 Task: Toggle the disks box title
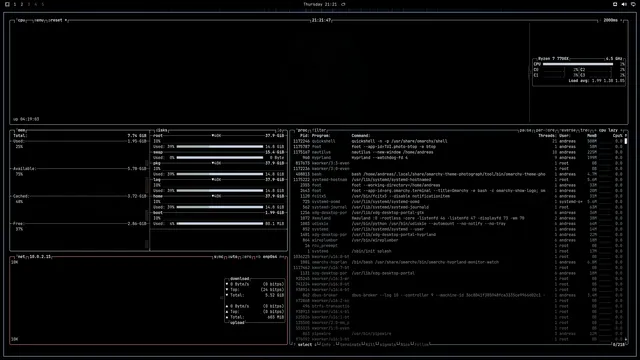click(162, 130)
